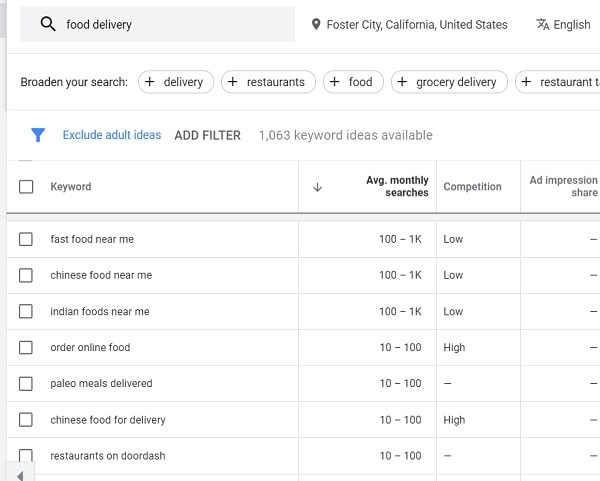
Task: Check the indian foods near me row
Action: click(26, 311)
